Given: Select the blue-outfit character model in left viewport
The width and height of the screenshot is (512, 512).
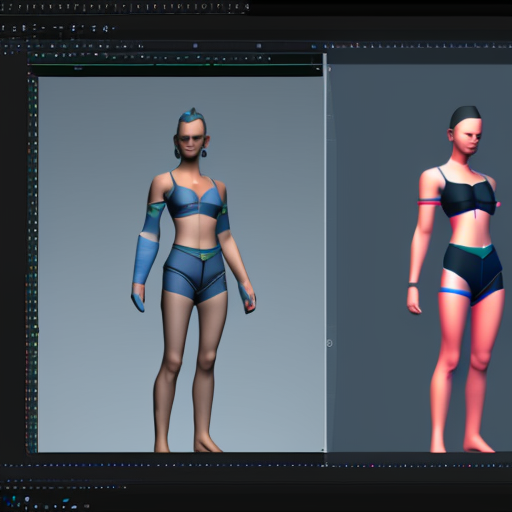Looking at the screenshot, I should [193, 280].
